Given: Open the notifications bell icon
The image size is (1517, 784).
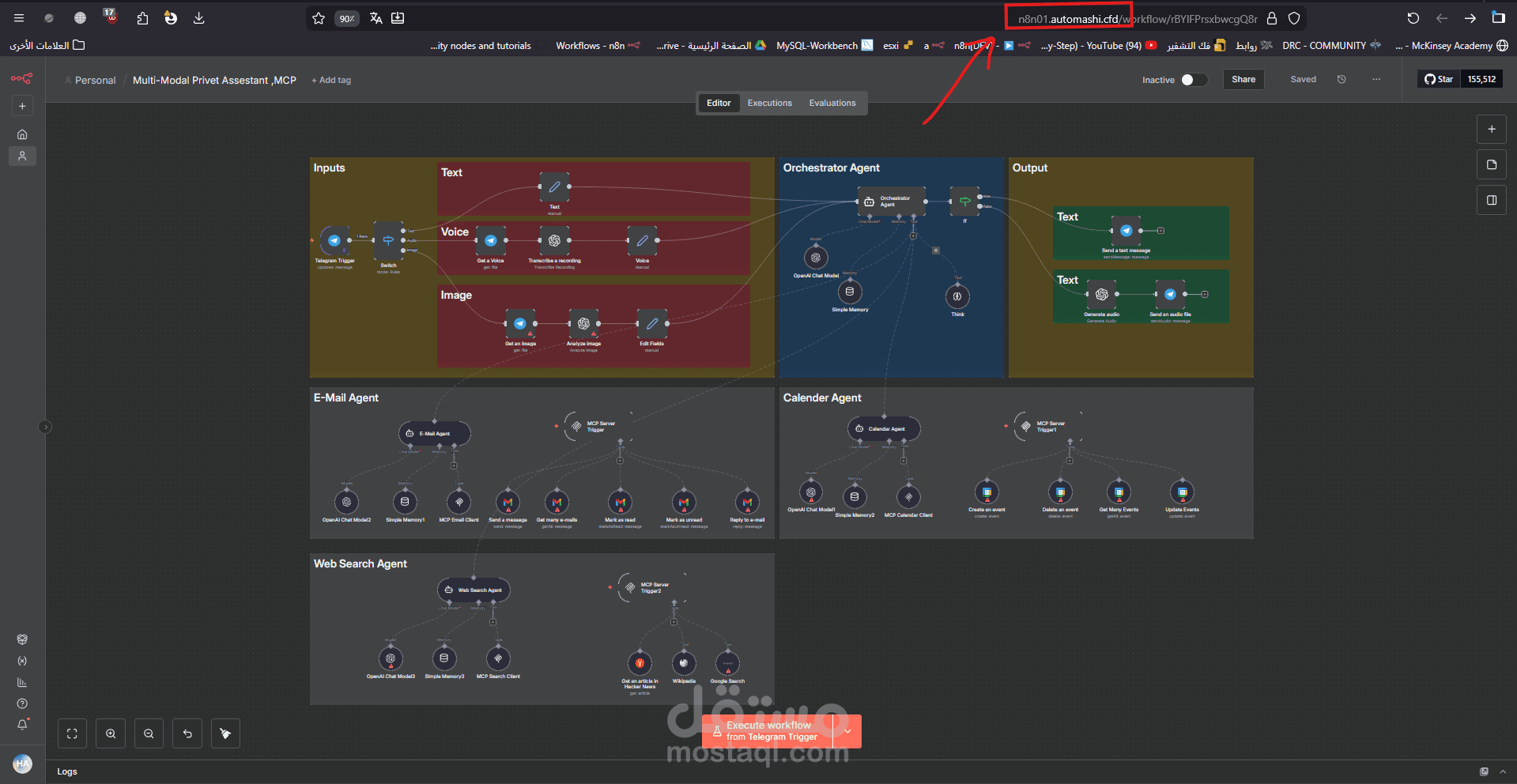Looking at the screenshot, I should click(22, 725).
